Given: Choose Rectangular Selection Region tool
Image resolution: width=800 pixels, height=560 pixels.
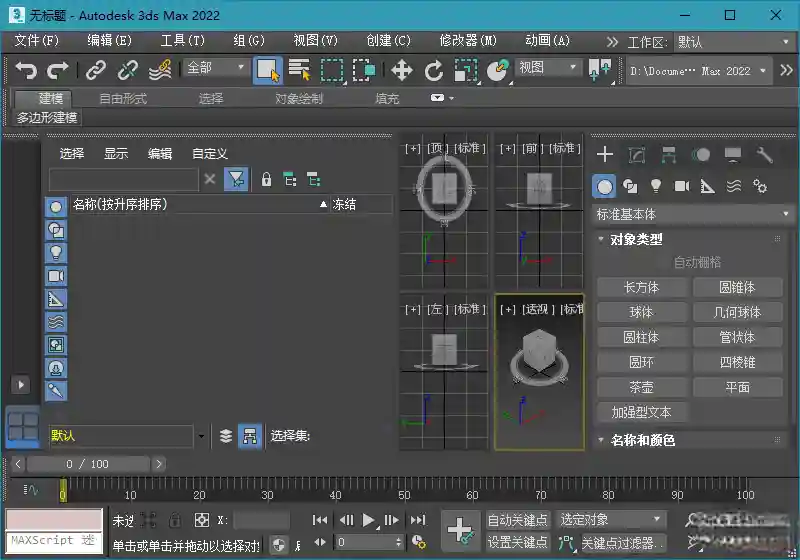Looking at the screenshot, I should coord(332,70).
